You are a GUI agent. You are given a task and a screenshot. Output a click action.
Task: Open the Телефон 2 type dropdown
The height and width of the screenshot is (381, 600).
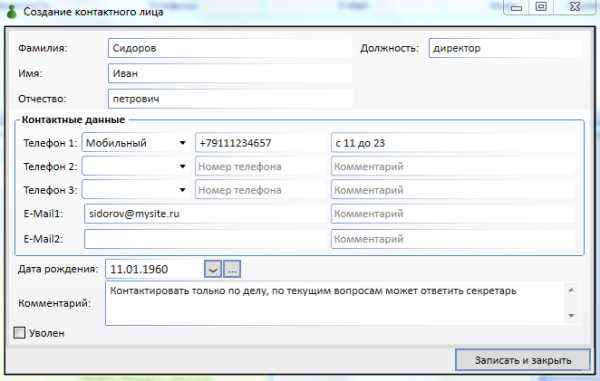pos(183,166)
